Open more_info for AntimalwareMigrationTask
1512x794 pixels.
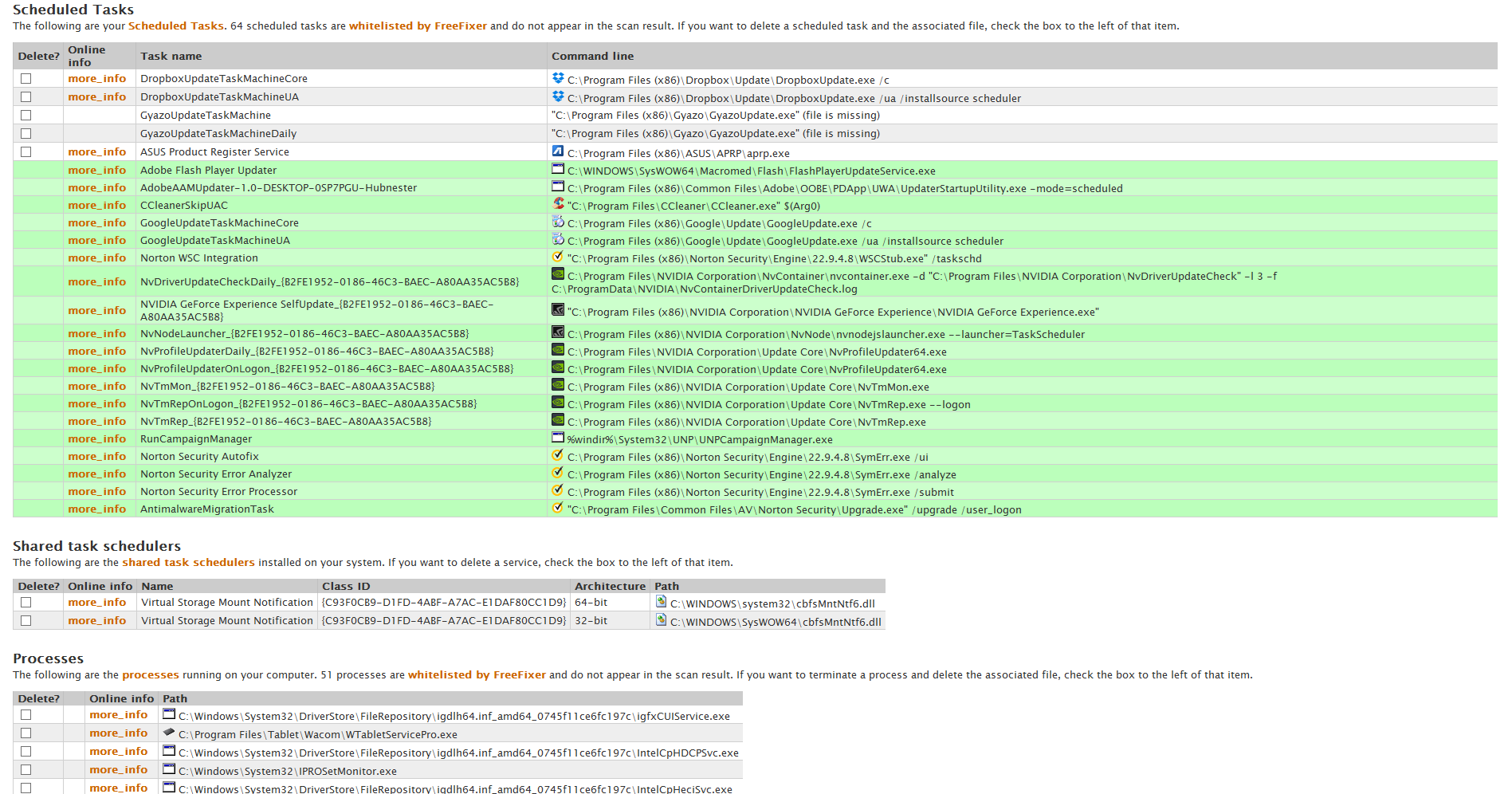pyautogui.click(x=97, y=509)
